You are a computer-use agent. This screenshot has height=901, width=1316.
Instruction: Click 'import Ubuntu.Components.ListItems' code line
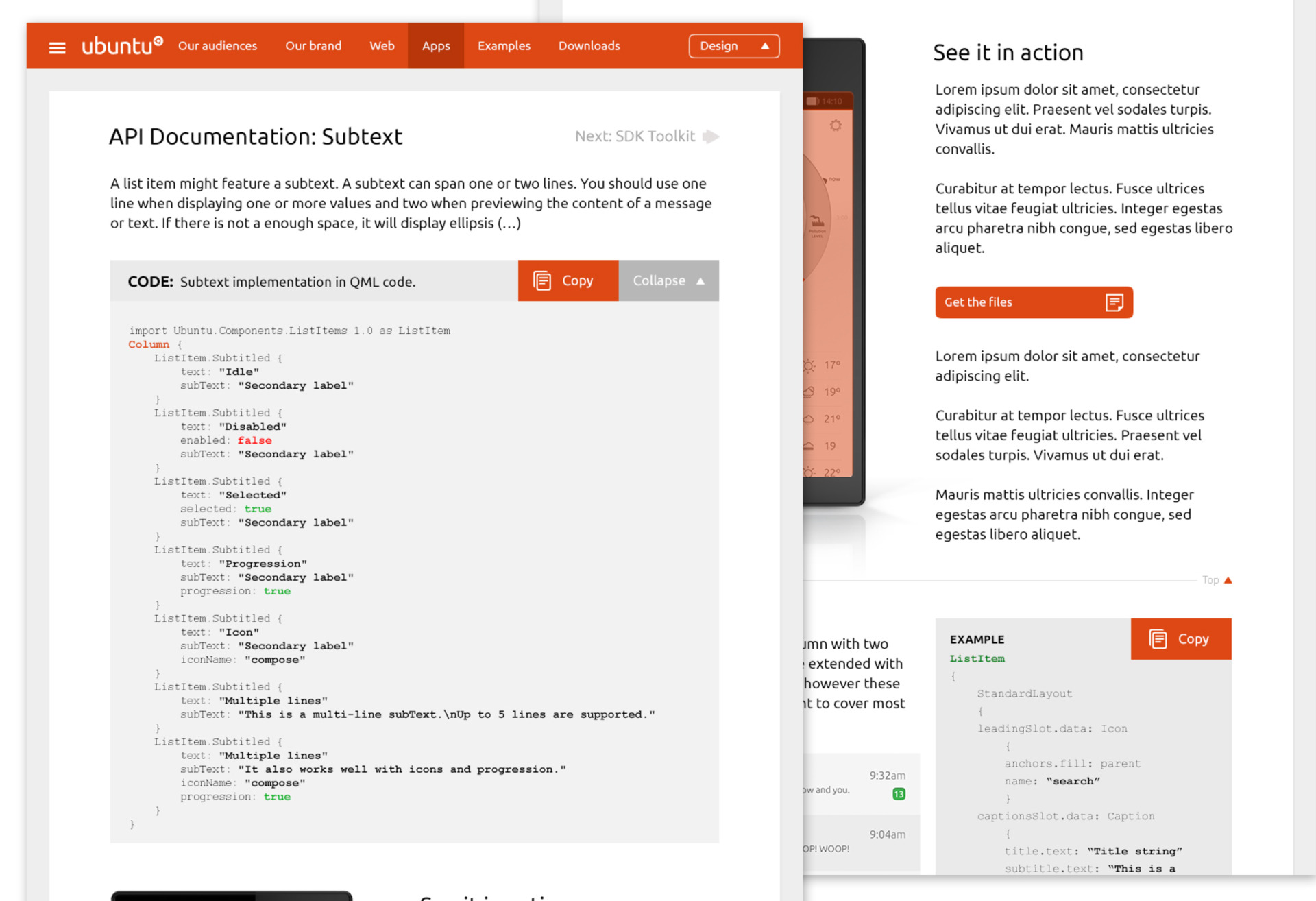pos(289,331)
